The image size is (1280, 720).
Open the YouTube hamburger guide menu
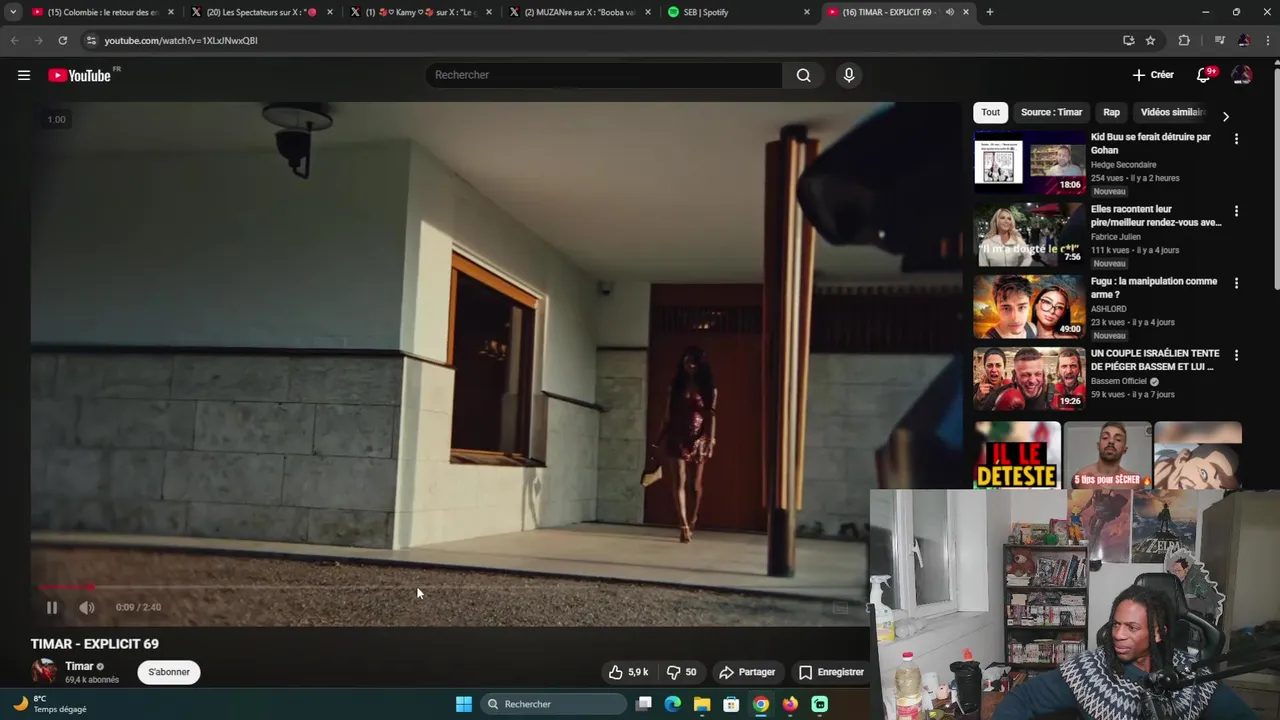24,75
